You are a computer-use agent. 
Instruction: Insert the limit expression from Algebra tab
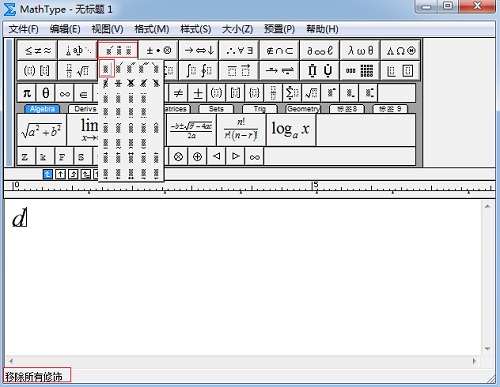pyautogui.click(x=83, y=130)
